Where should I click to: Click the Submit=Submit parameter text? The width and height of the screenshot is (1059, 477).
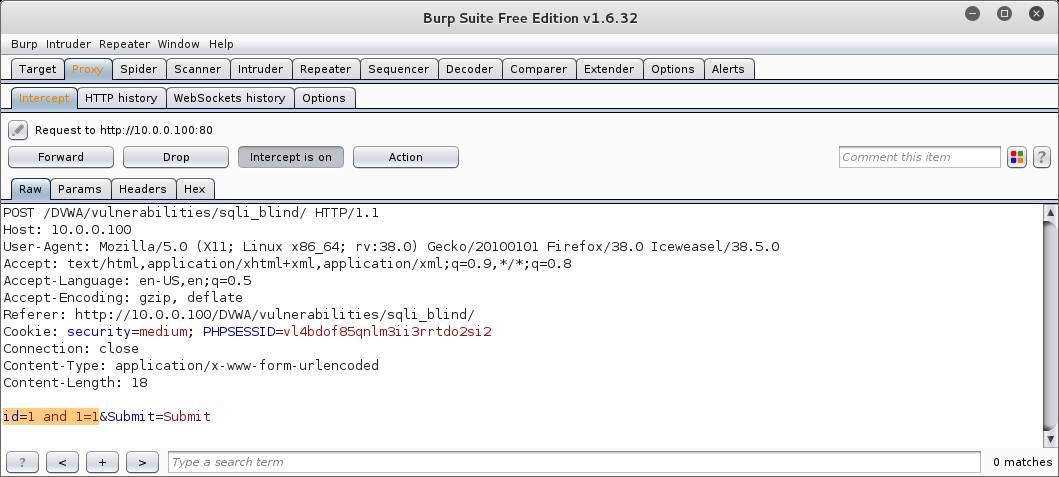point(159,417)
